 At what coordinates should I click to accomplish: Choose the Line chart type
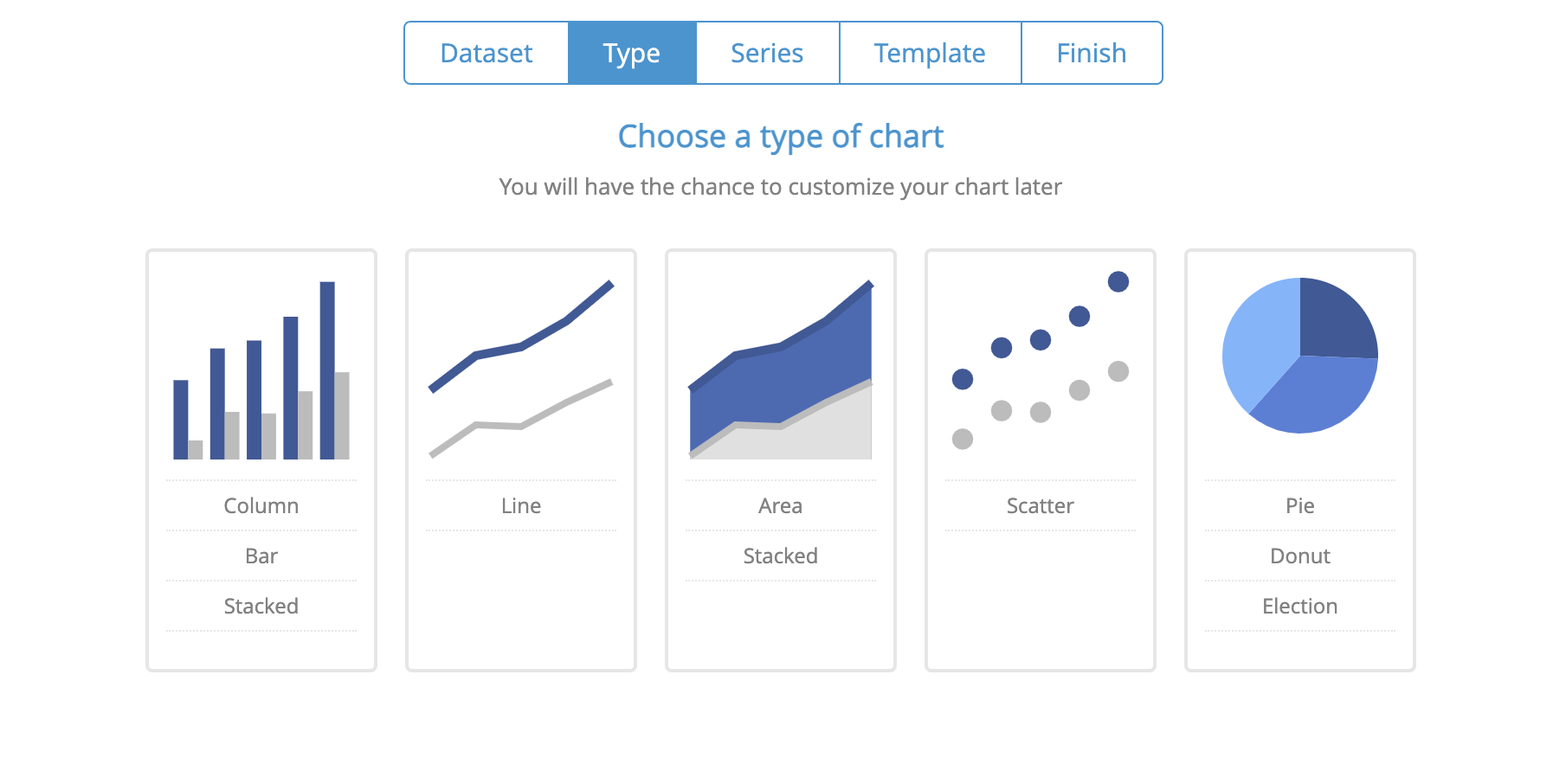point(520,505)
